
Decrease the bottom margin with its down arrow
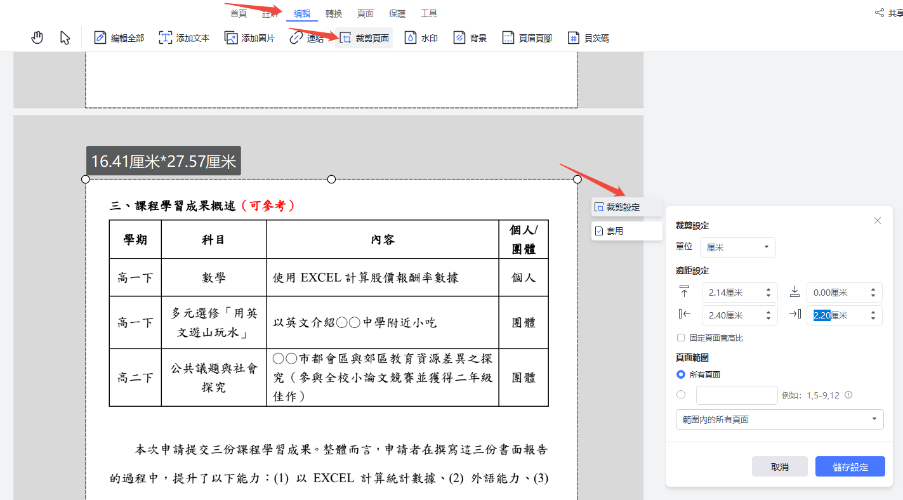(873, 296)
